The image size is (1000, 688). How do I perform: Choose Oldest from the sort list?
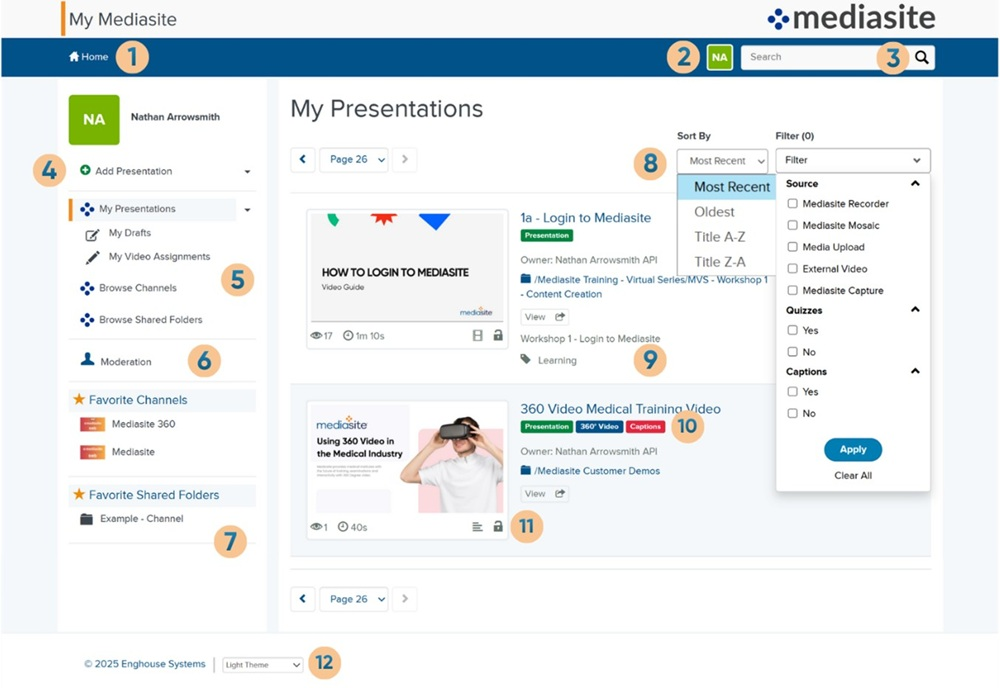click(x=715, y=212)
